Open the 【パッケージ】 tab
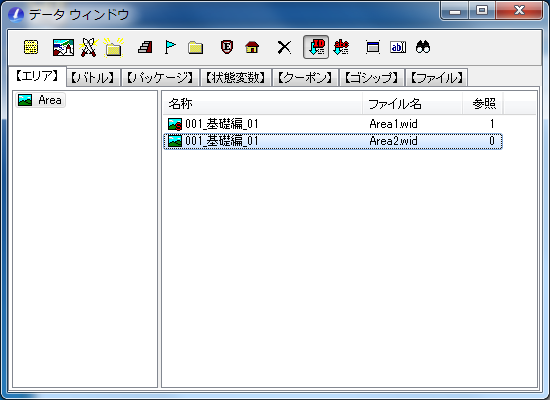The height and width of the screenshot is (400, 550). pos(160,78)
